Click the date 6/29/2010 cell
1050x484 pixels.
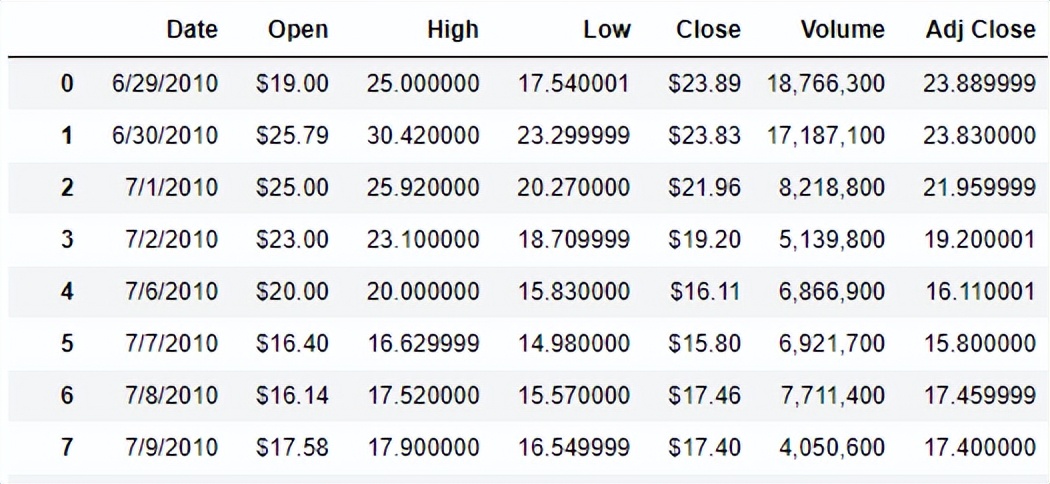(165, 84)
